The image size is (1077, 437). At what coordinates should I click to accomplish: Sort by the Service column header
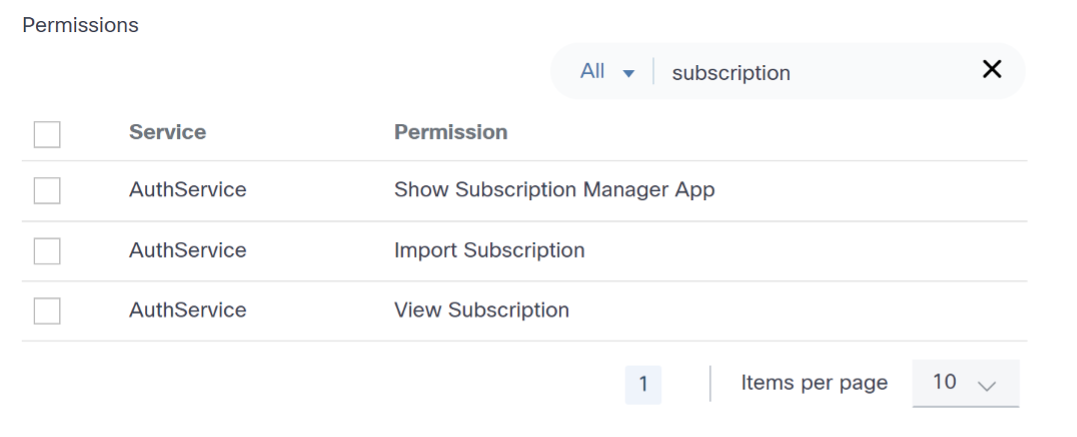pos(167,132)
